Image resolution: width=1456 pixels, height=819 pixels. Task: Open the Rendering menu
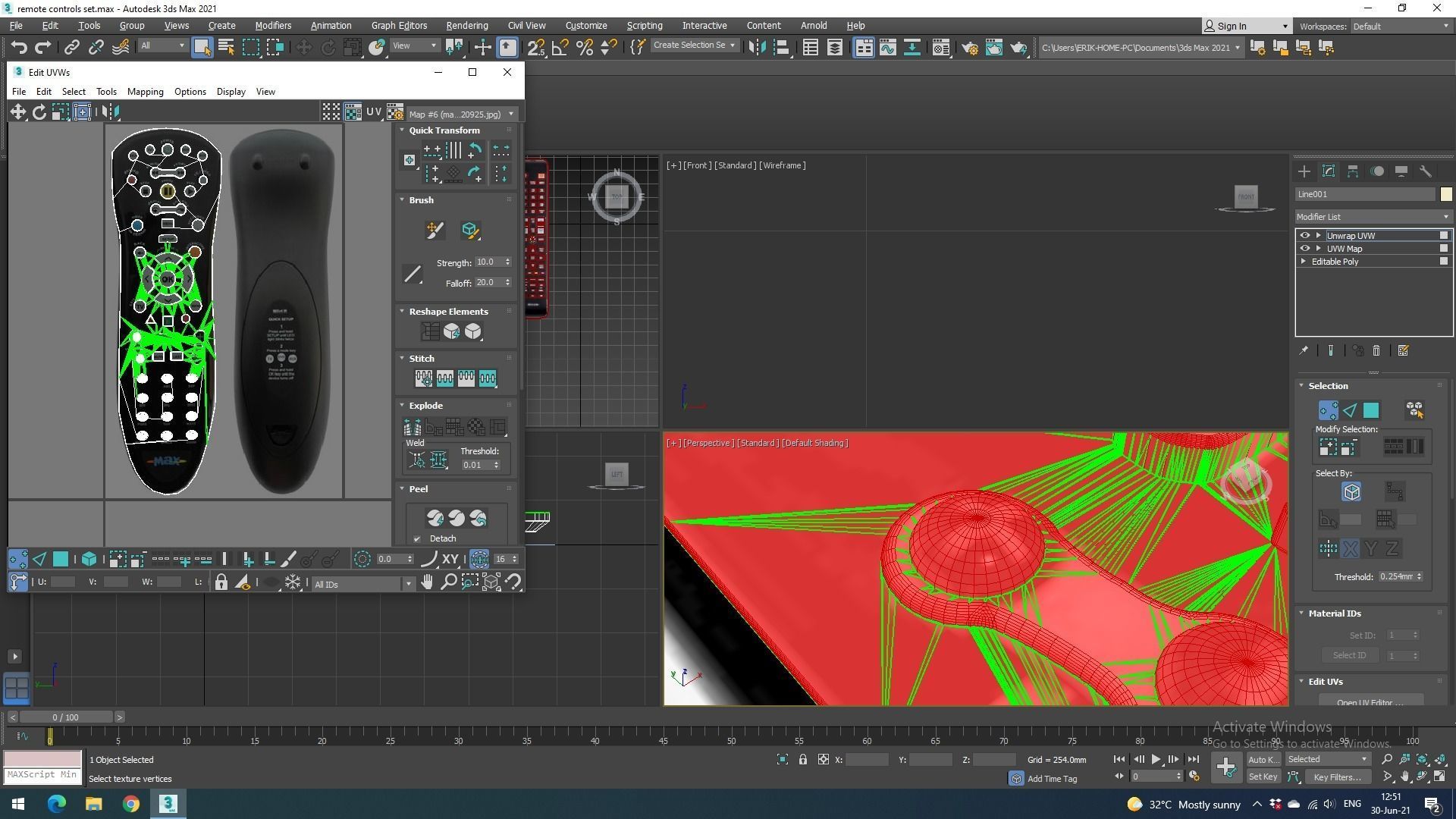point(466,25)
